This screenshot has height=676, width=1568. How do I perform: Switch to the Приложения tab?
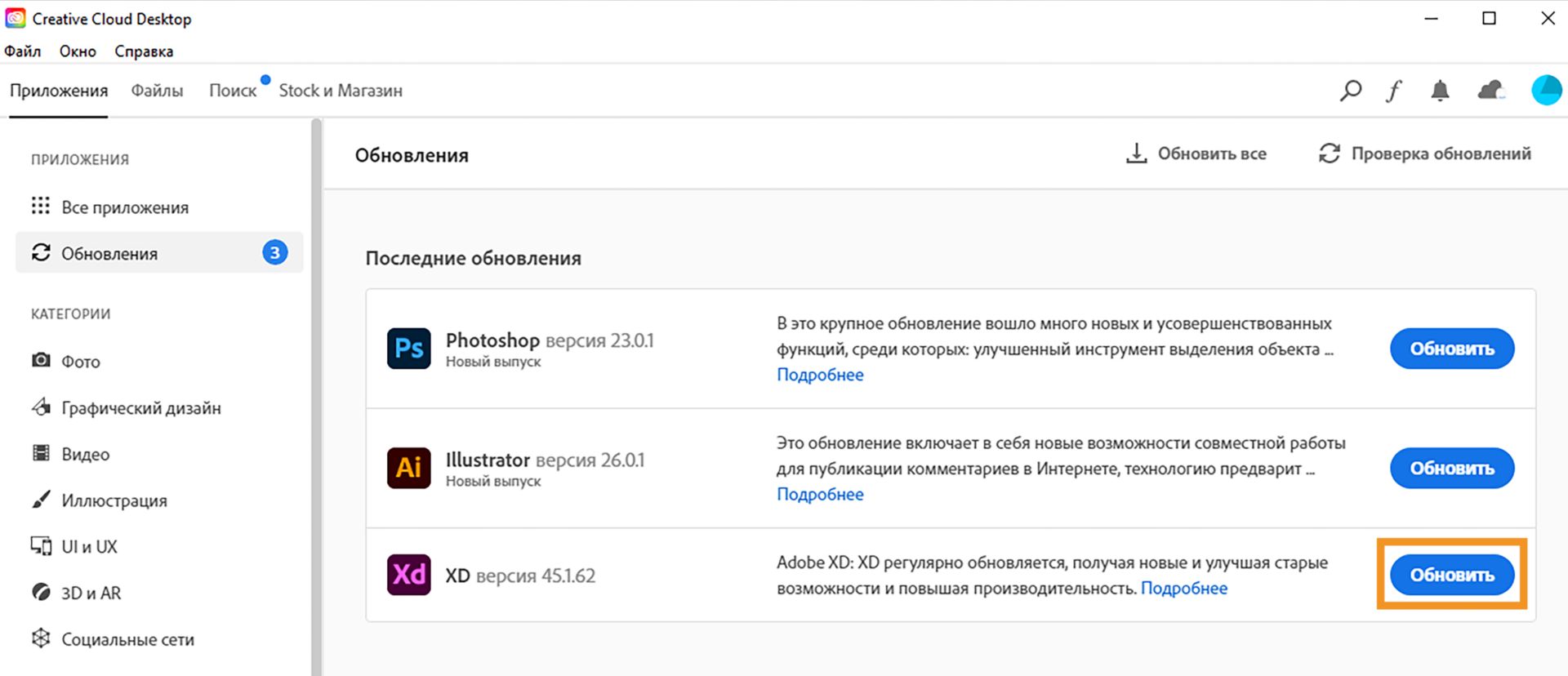59,91
